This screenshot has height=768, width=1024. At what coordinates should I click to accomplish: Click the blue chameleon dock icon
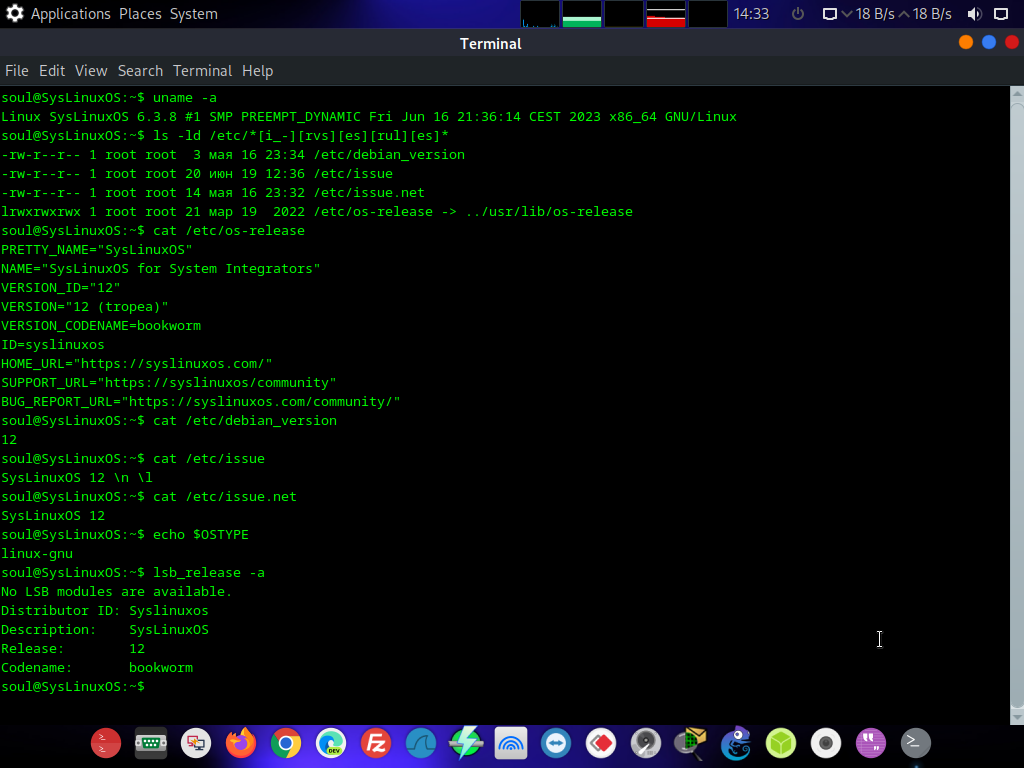point(736,743)
